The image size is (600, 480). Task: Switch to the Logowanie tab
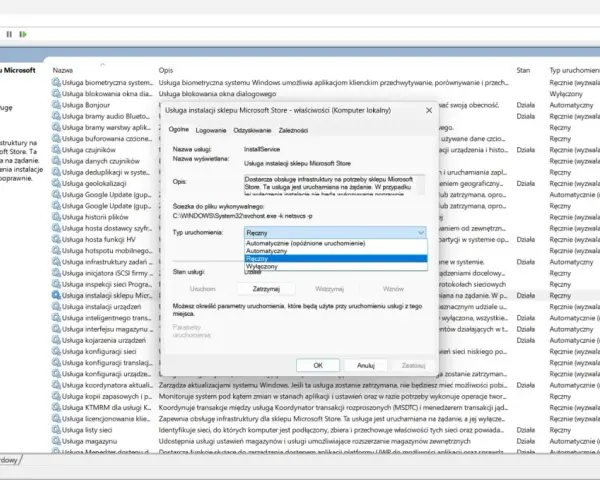[211, 131]
